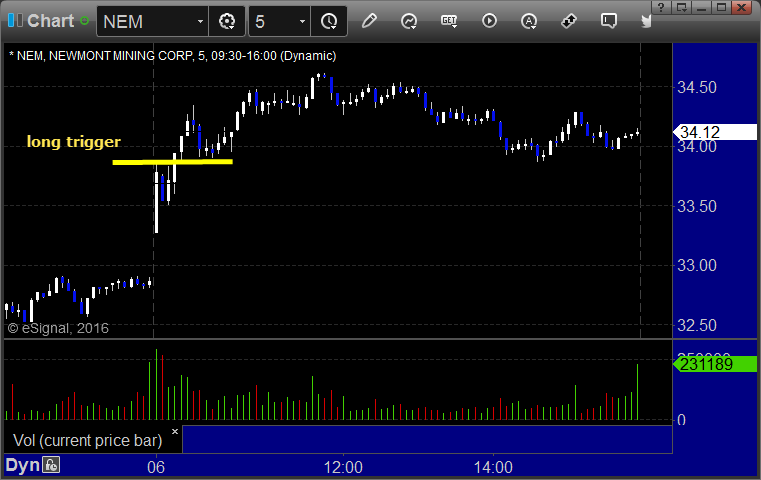Click the 12:00 time axis label
Screen dimensions: 761x480
pyautogui.click(x=343, y=467)
